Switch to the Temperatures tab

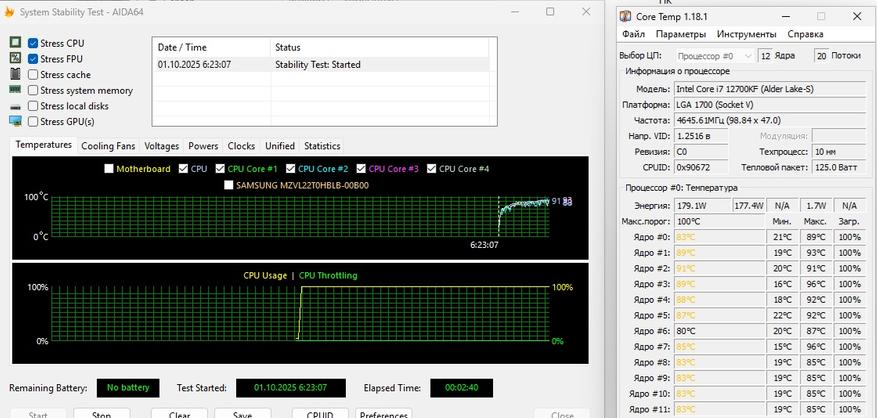tap(44, 145)
